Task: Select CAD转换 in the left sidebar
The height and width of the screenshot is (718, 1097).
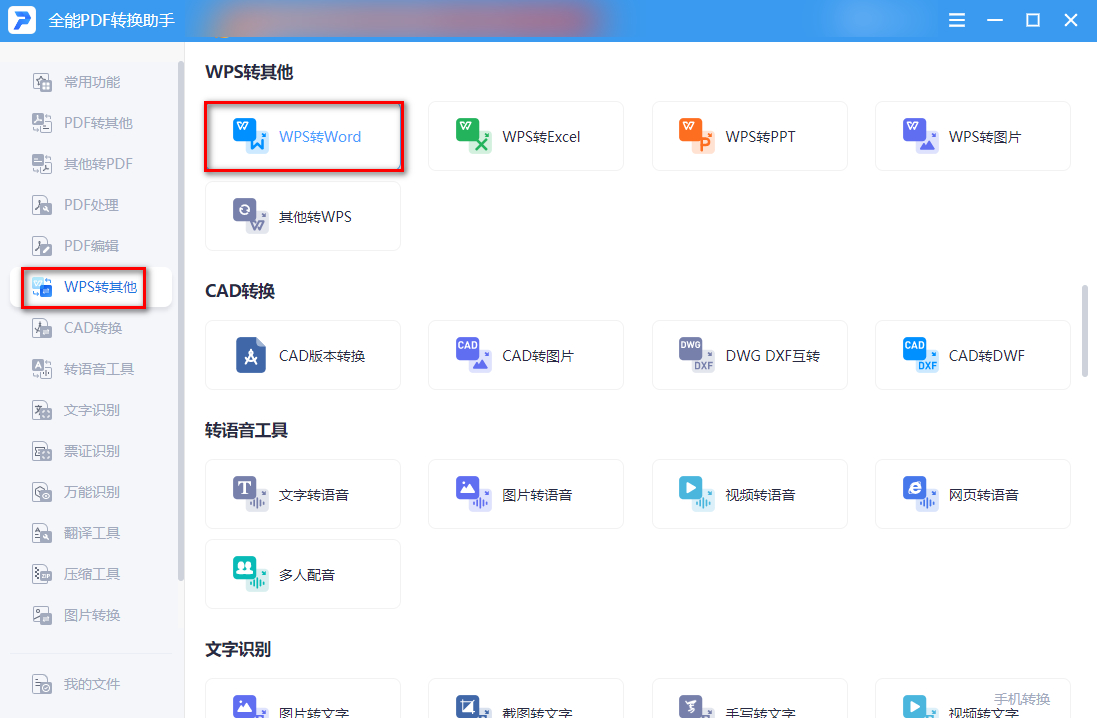Action: pos(90,327)
